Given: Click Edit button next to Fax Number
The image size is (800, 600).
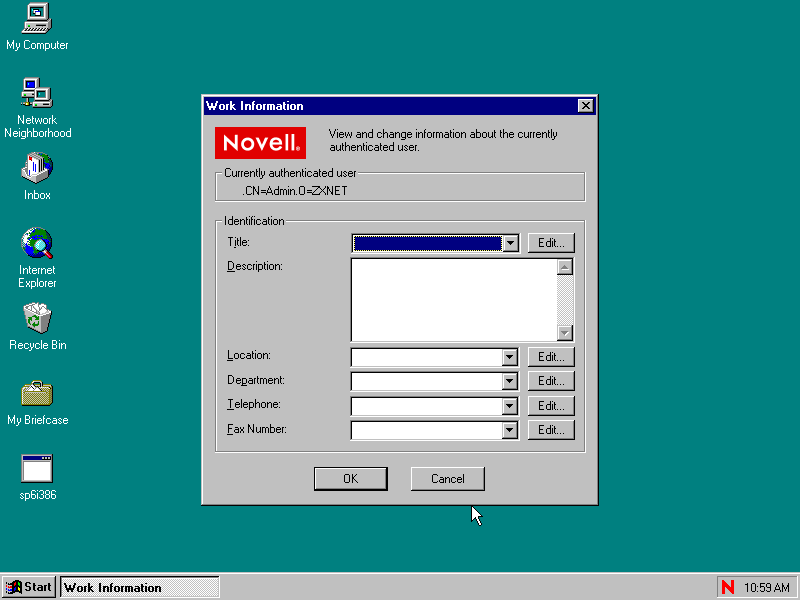Looking at the screenshot, I should pyautogui.click(x=551, y=430).
